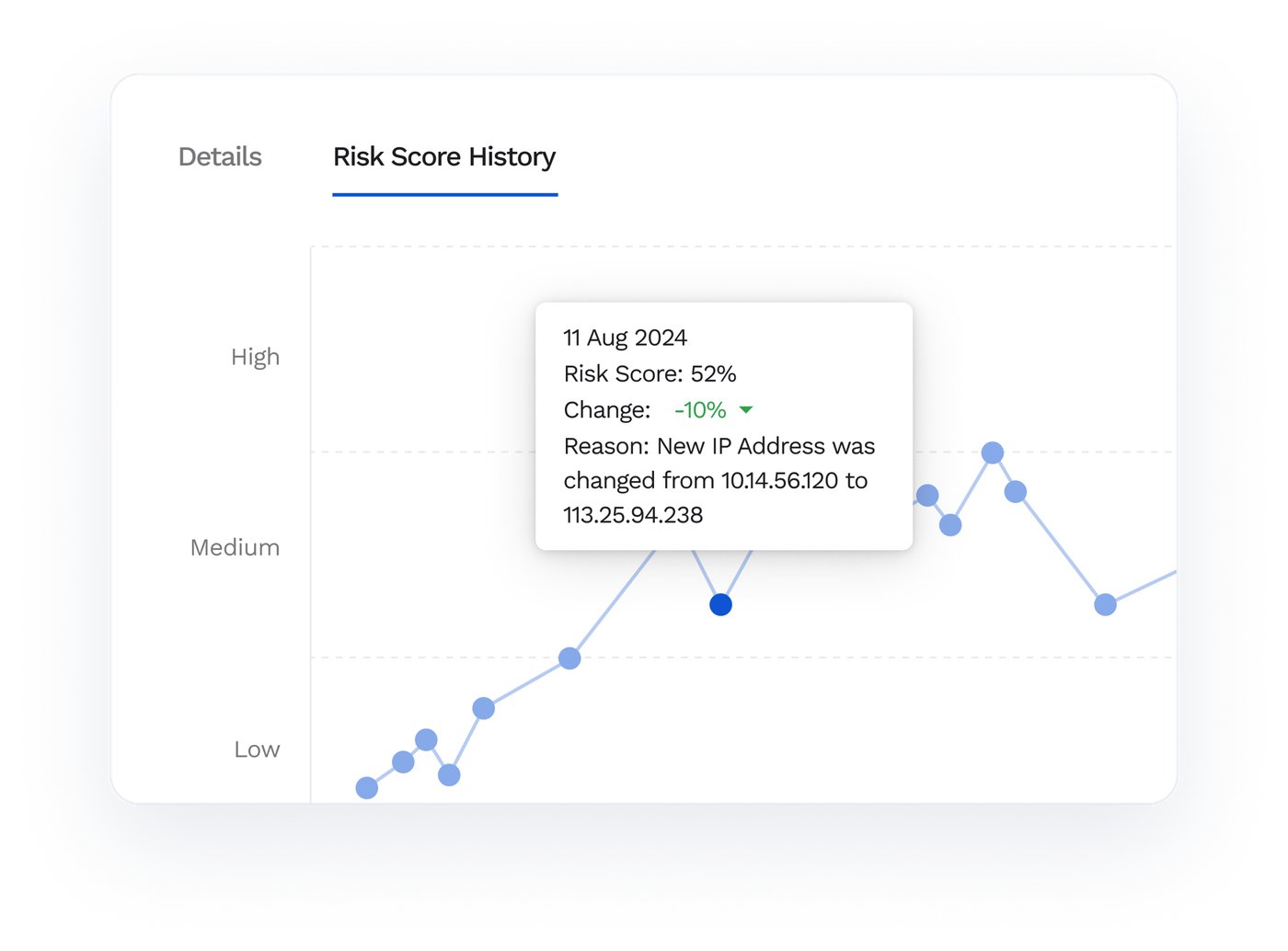Click the Risk Score: 52% text

650,373
